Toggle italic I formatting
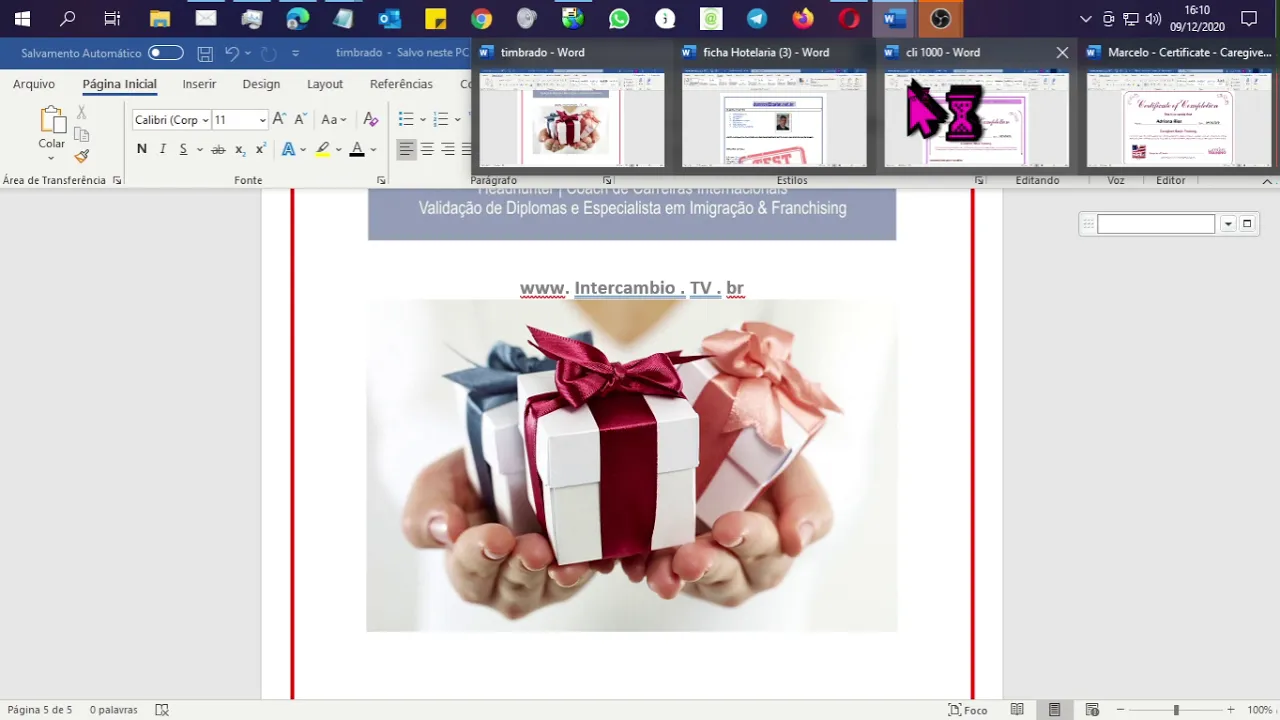 tap(163, 149)
